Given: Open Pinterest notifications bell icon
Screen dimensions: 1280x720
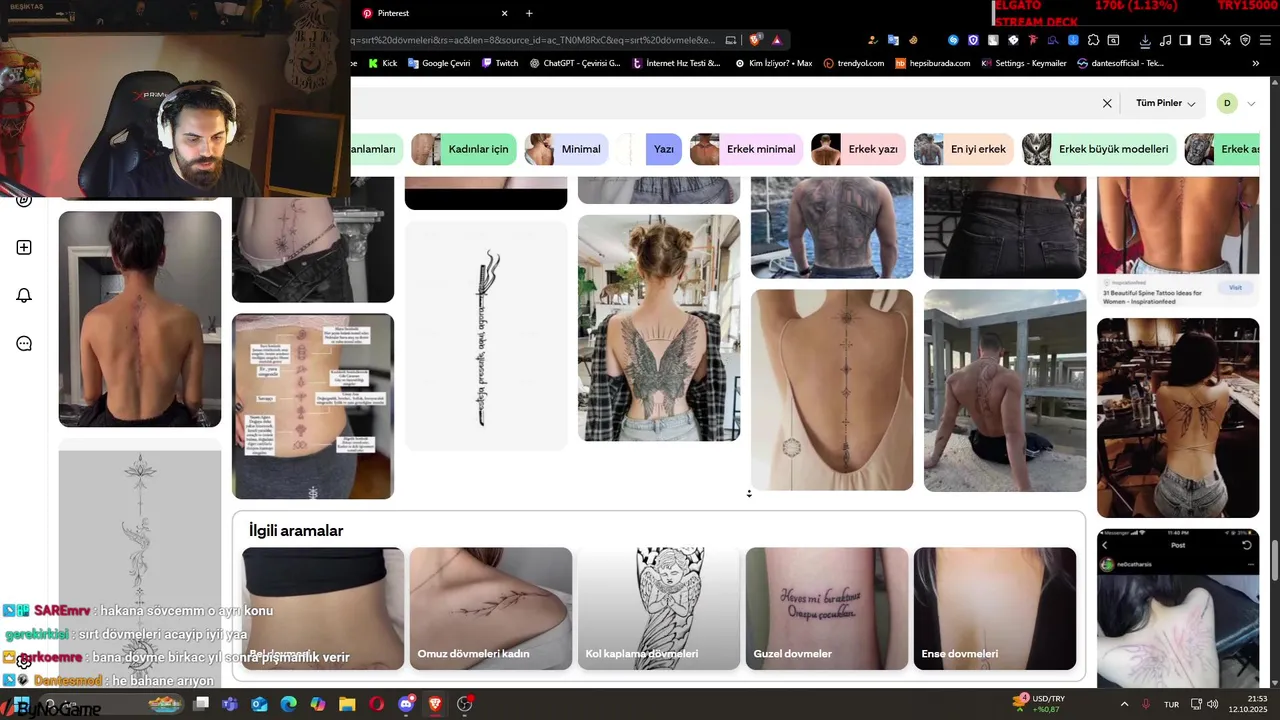Looking at the screenshot, I should pos(24,295).
